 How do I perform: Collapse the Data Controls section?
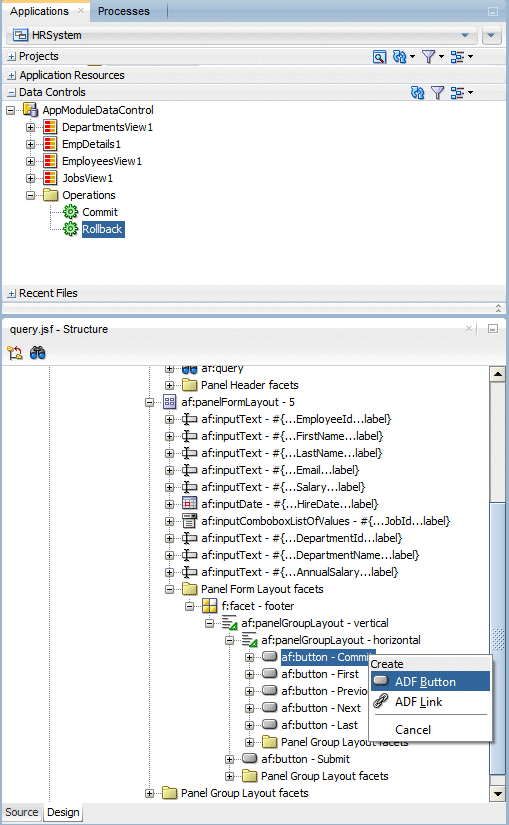pos(12,93)
